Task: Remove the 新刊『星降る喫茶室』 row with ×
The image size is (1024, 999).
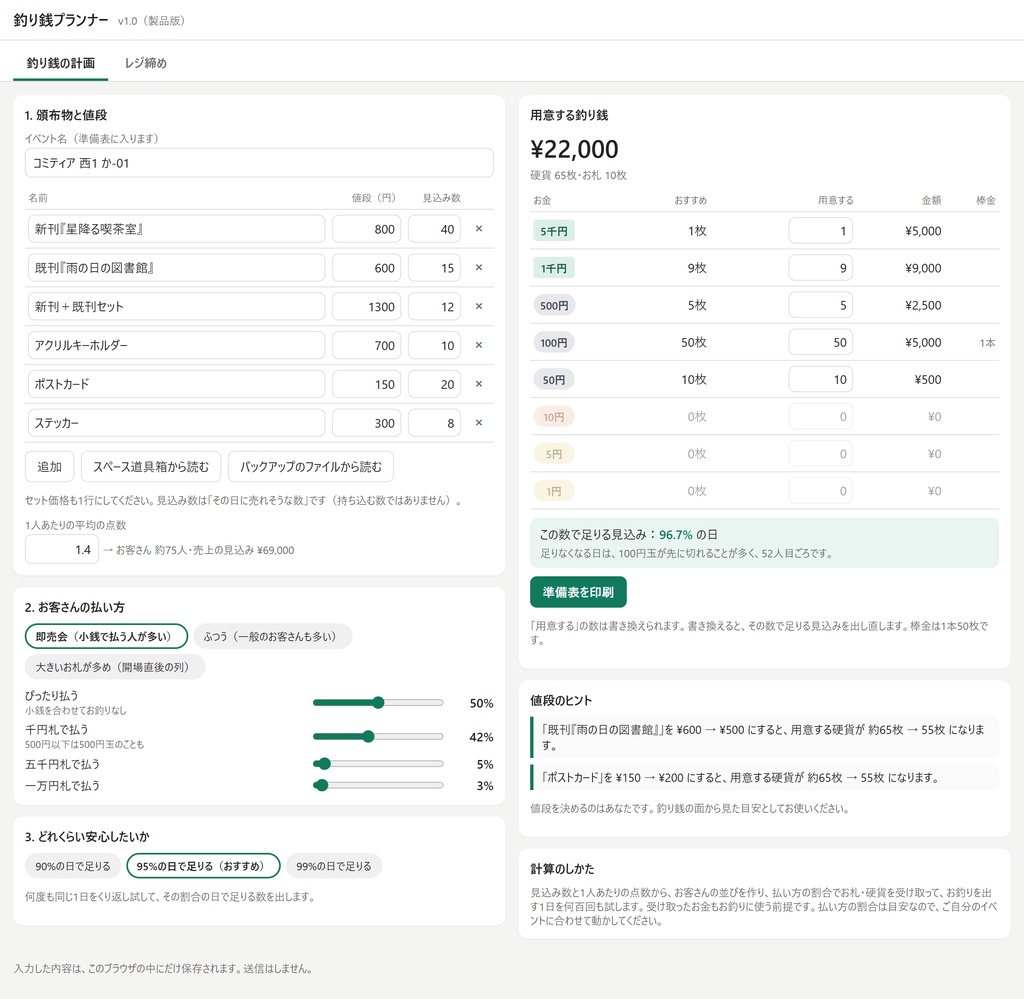Action: (479, 229)
